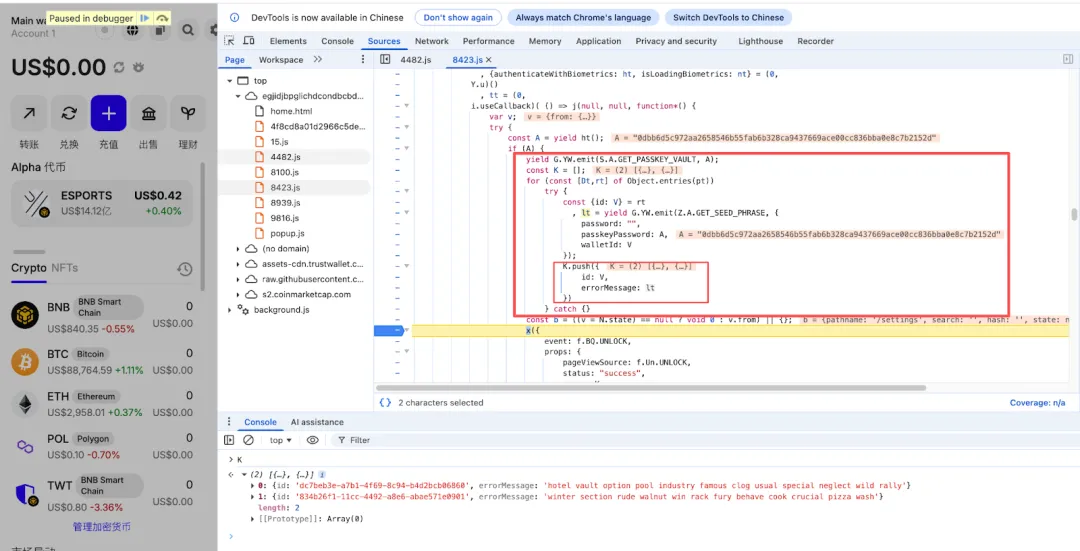Open the crypto history clock icon
The width and height of the screenshot is (1080, 551).
pyautogui.click(x=185, y=269)
